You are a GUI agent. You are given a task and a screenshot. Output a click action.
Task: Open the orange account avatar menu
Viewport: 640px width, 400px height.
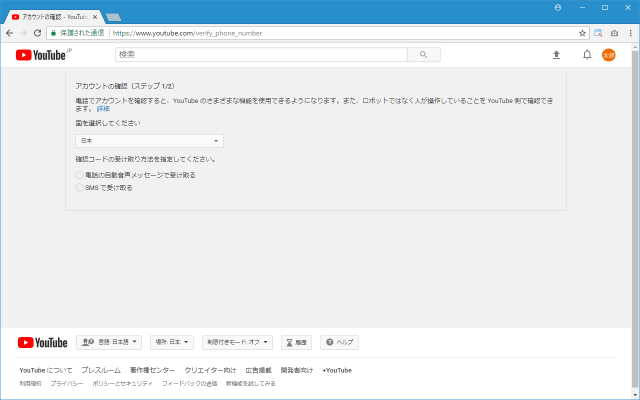[x=608, y=55]
